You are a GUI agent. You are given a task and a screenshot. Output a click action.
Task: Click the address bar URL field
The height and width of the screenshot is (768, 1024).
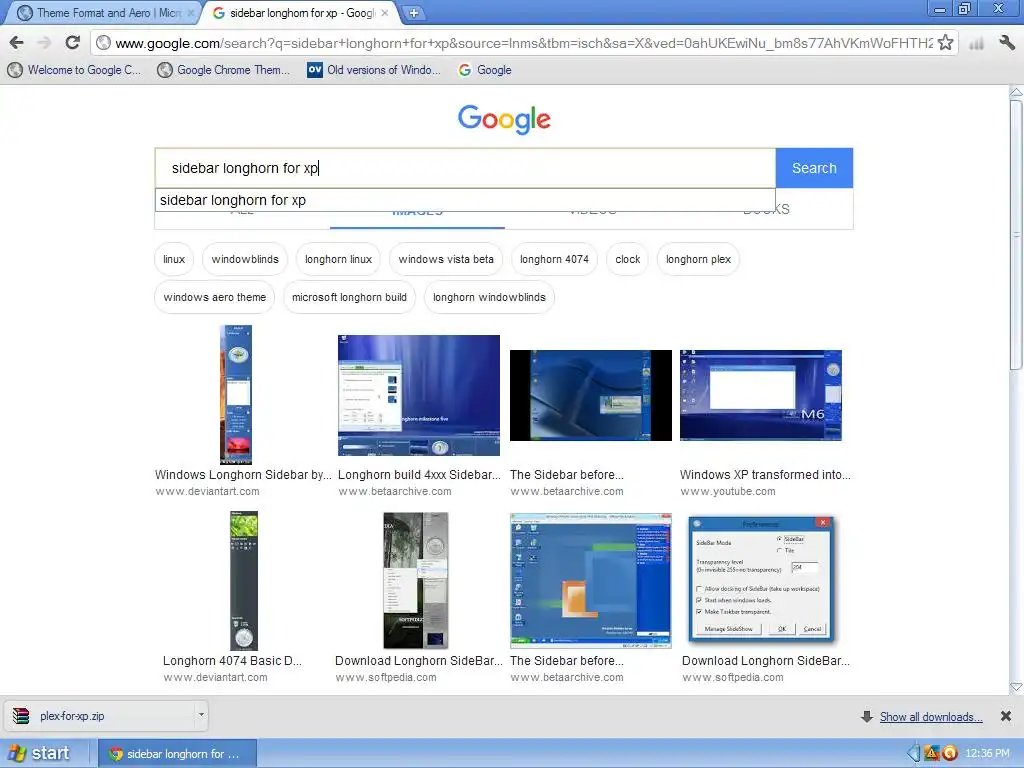pos(522,43)
